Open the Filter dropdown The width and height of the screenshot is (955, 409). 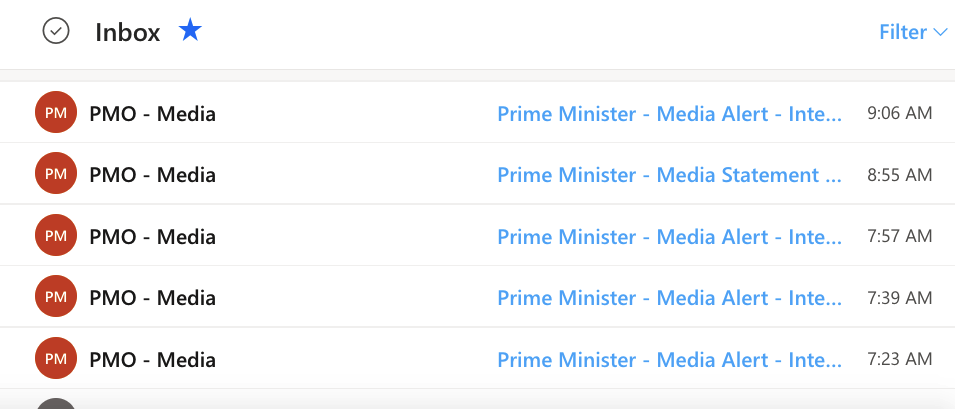click(x=912, y=32)
